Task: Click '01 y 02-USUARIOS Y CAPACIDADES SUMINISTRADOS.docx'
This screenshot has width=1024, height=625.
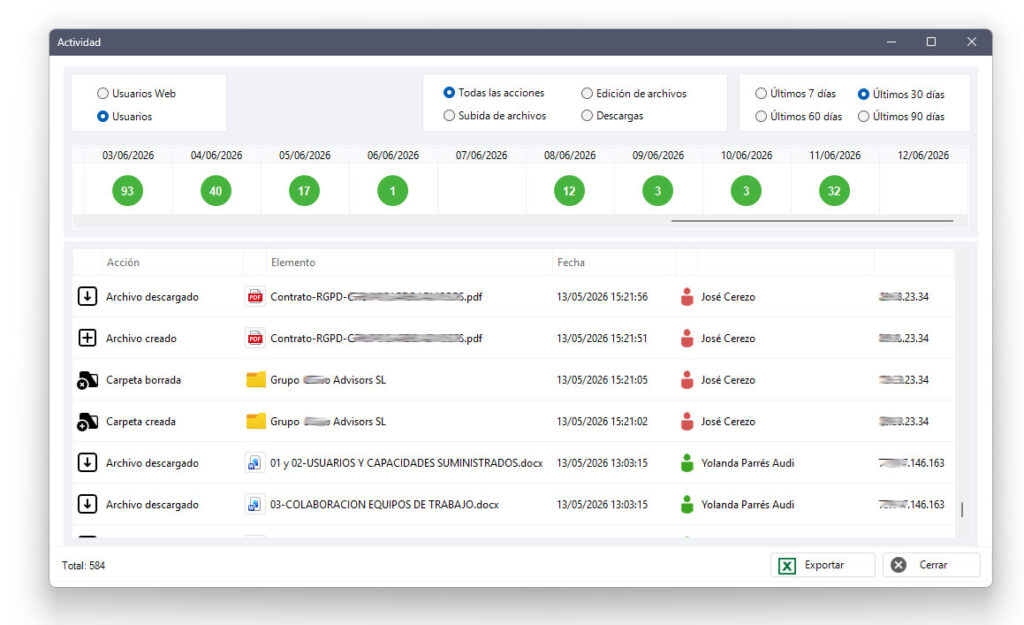Action: point(406,463)
